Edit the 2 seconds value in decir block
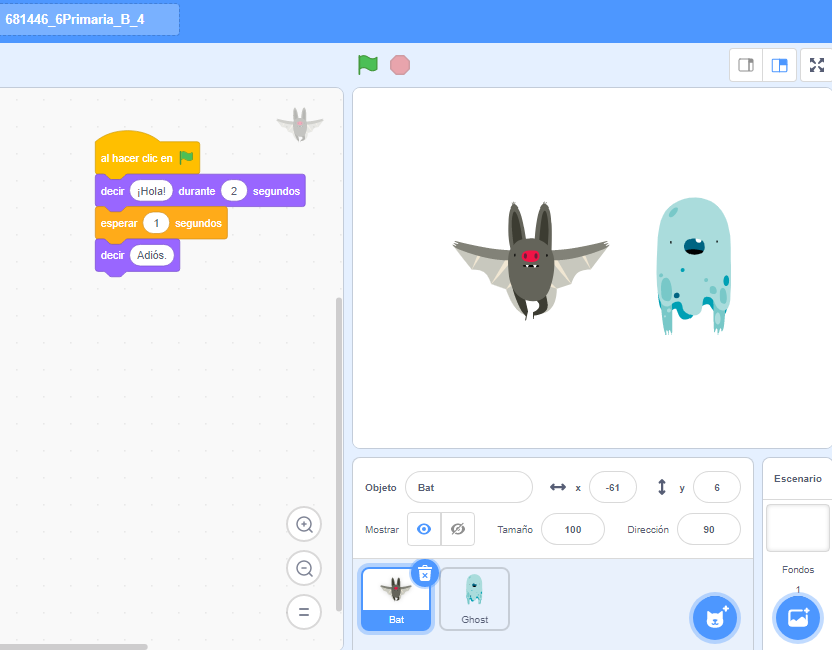Screen dimensions: 832x650 (234, 191)
